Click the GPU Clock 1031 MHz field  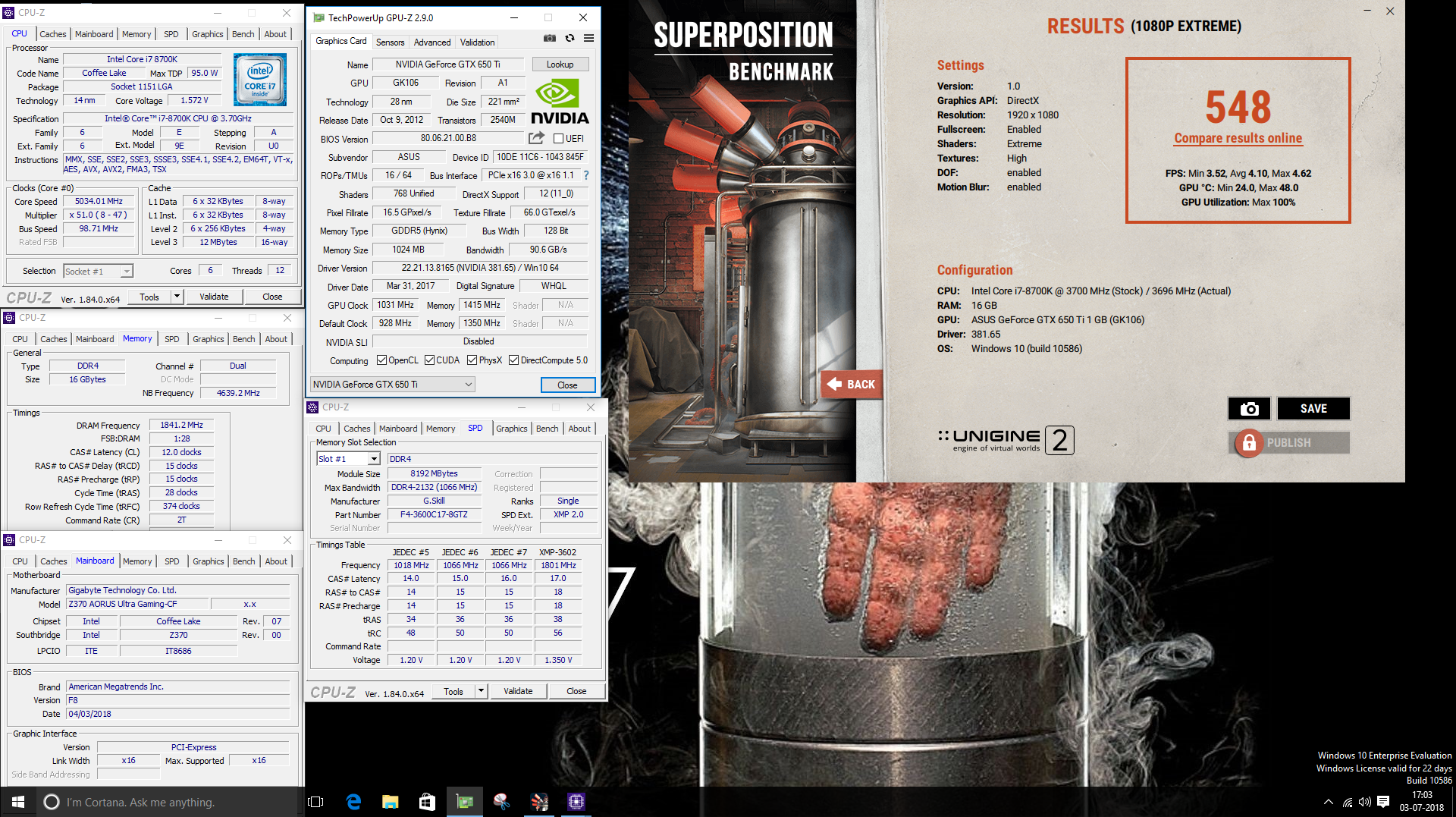(395, 305)
